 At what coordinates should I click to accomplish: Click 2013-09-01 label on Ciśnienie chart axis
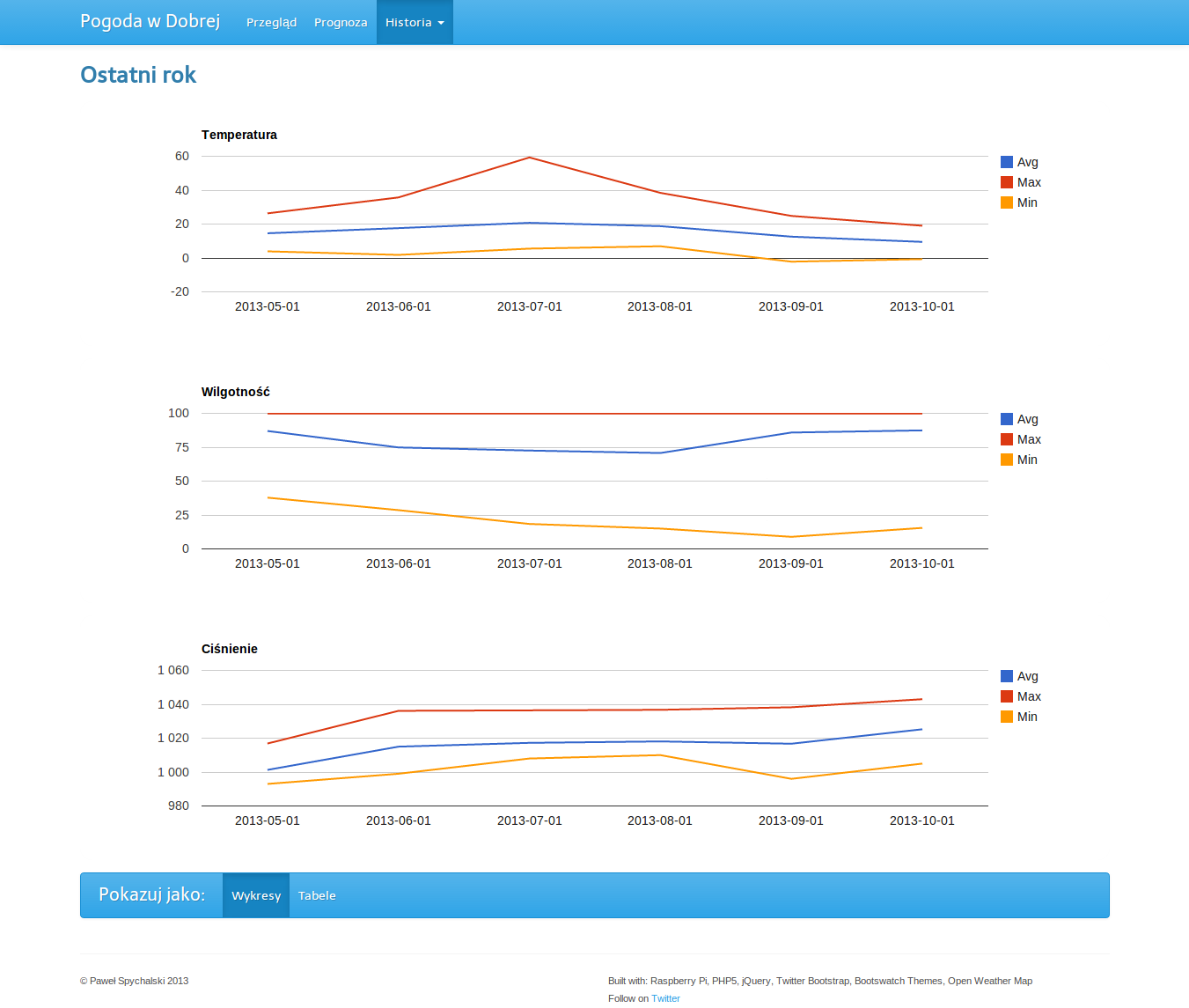click(791, 820)
